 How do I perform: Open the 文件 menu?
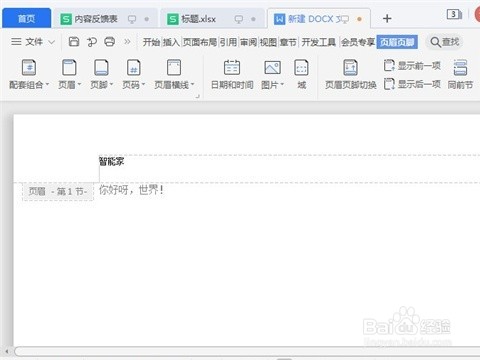click(27, 42)
